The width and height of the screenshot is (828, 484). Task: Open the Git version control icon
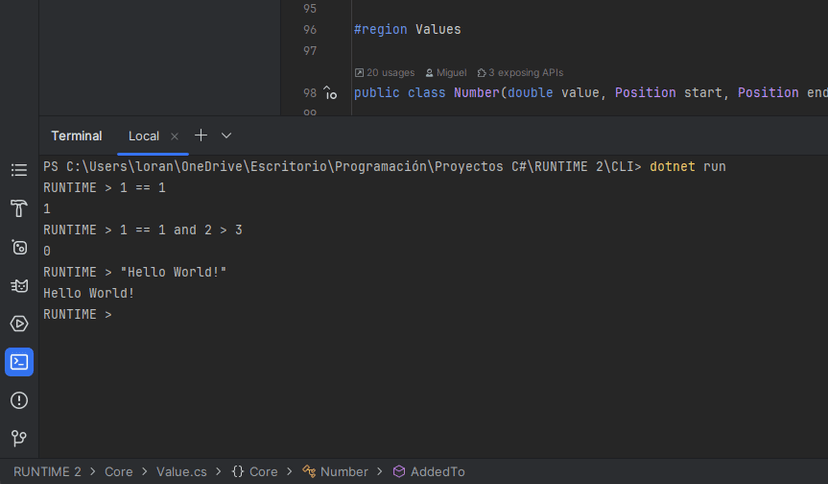[x=19, y=438]
